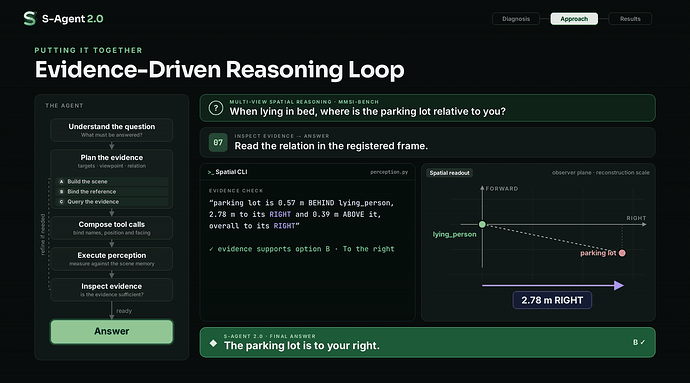This screenshot has height=383, width=690.
Task: Click the question text about the parking lot
Action: [x=367, y=111]
